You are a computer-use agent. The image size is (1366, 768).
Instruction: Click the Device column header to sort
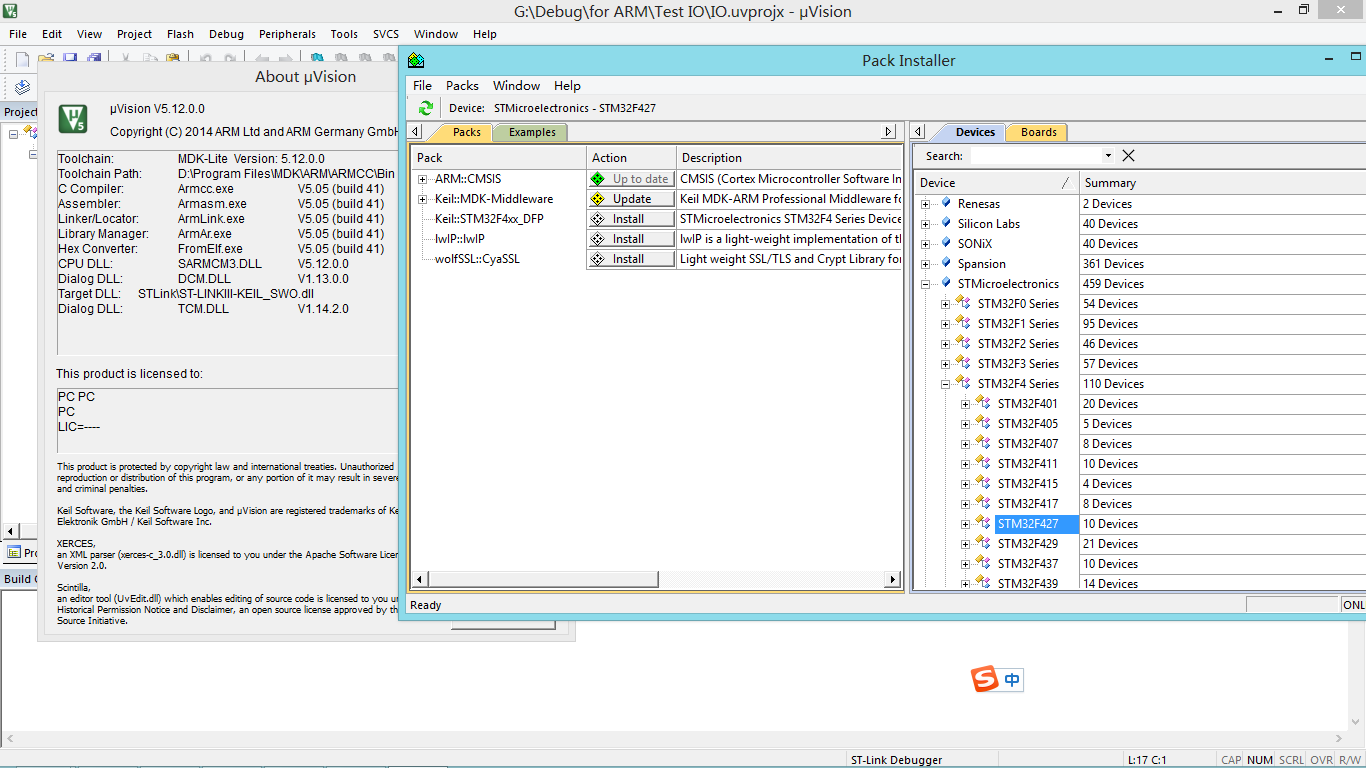(996, 183)
